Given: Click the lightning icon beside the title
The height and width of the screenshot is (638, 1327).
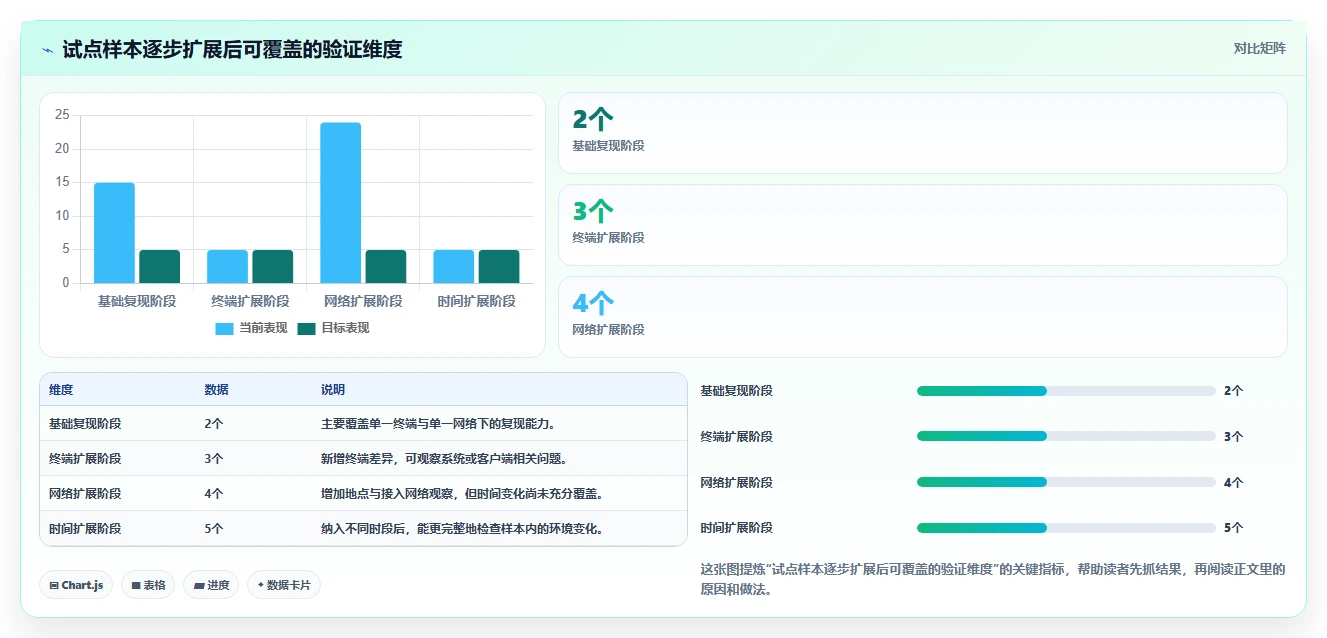Looking at the screenshot, I should click(48, 49).
